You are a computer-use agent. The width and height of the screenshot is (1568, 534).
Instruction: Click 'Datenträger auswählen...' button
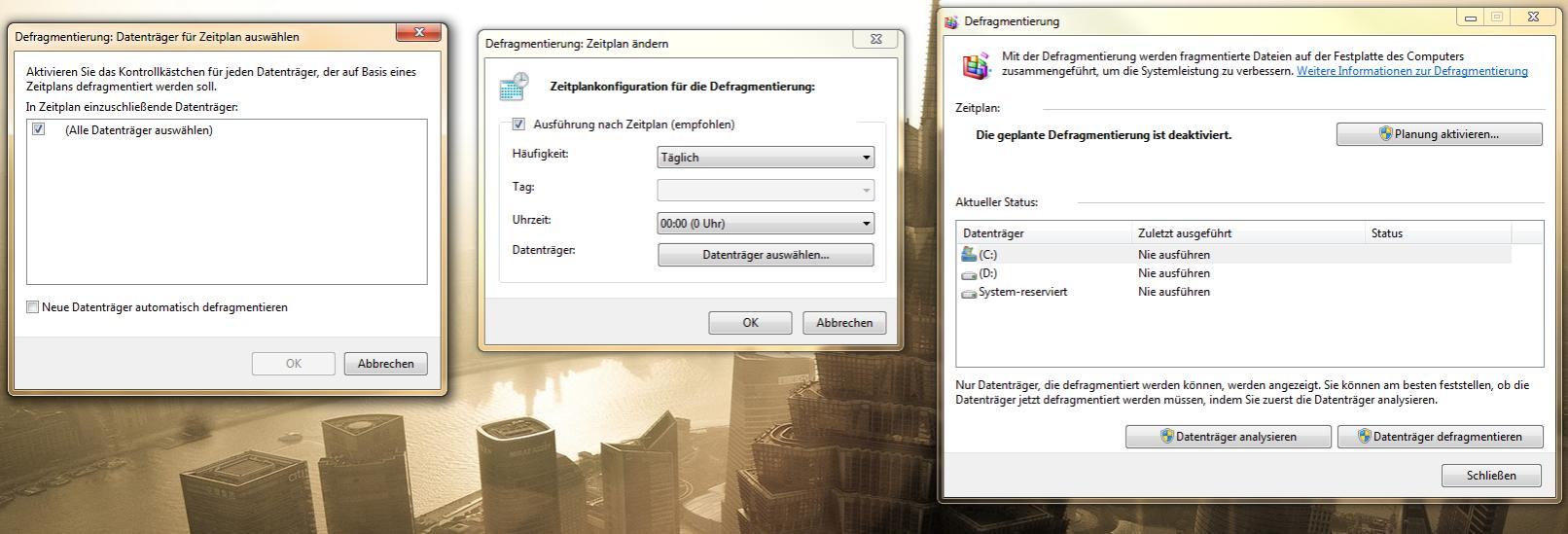[766, 255]
